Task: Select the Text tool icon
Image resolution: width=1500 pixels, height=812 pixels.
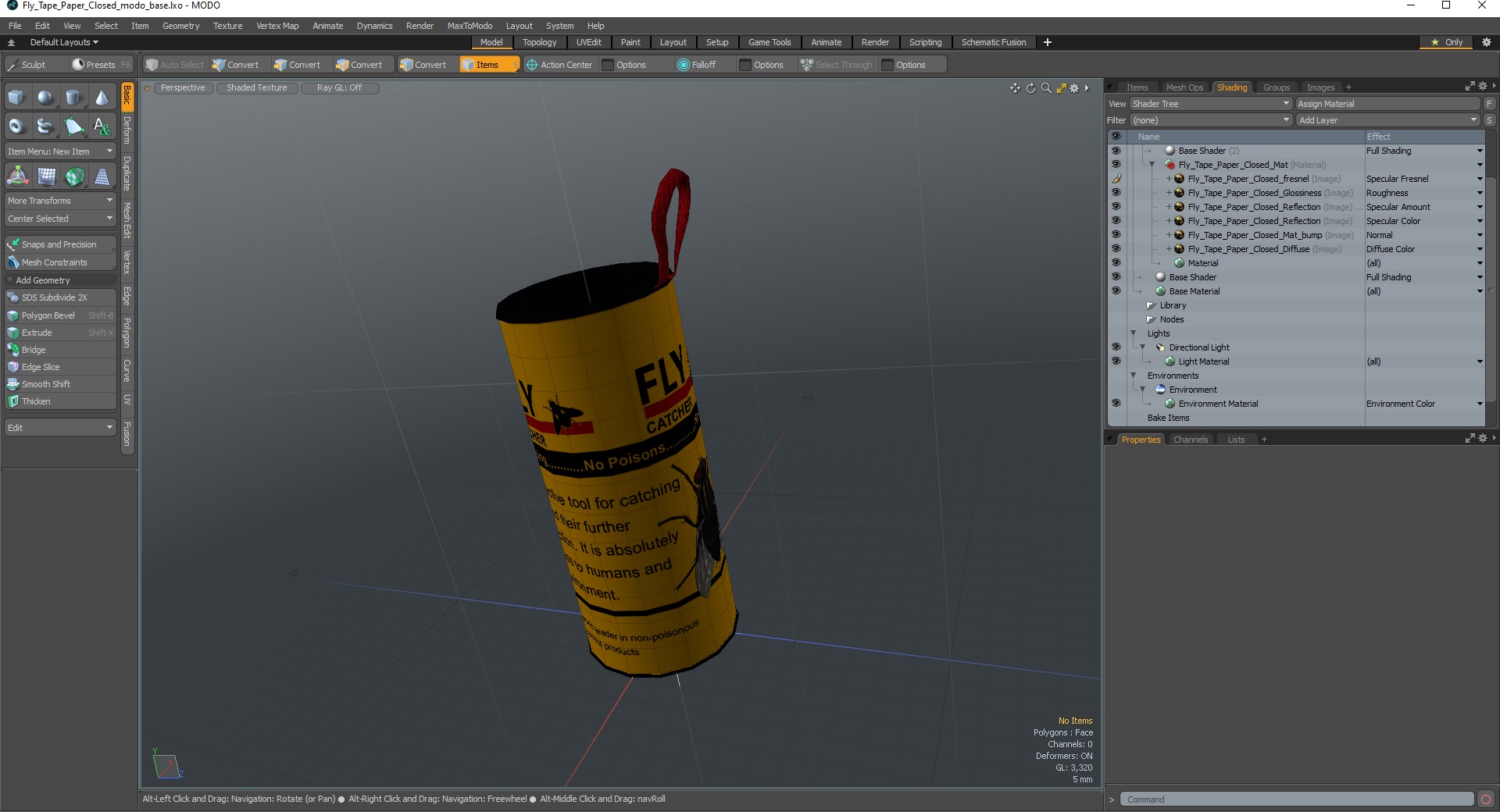Action: (x=102, y=126)
